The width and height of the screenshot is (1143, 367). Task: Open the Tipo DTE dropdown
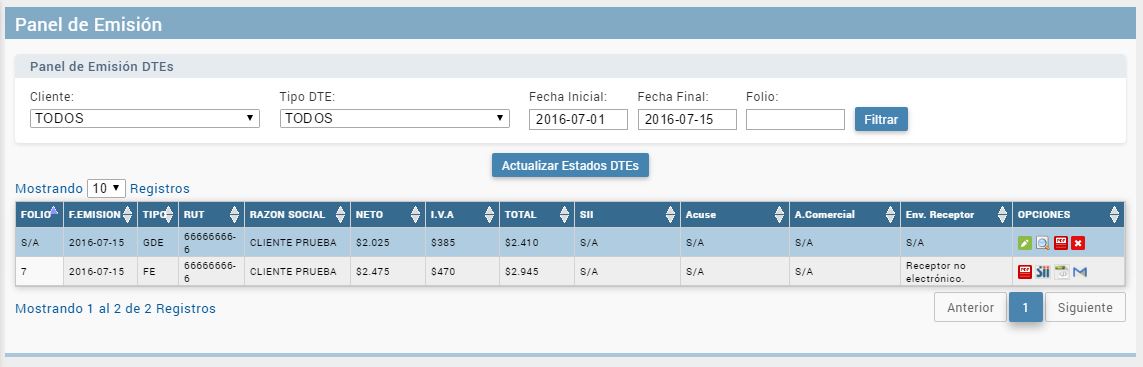(x=394, y=118)
